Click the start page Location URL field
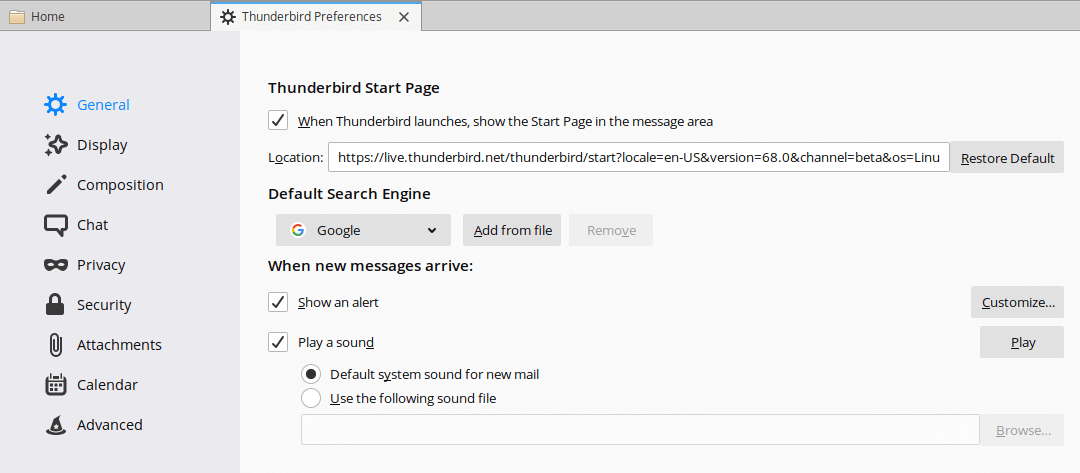Image resolution: width=1080 pixels, height=473 pixels. 639,158
